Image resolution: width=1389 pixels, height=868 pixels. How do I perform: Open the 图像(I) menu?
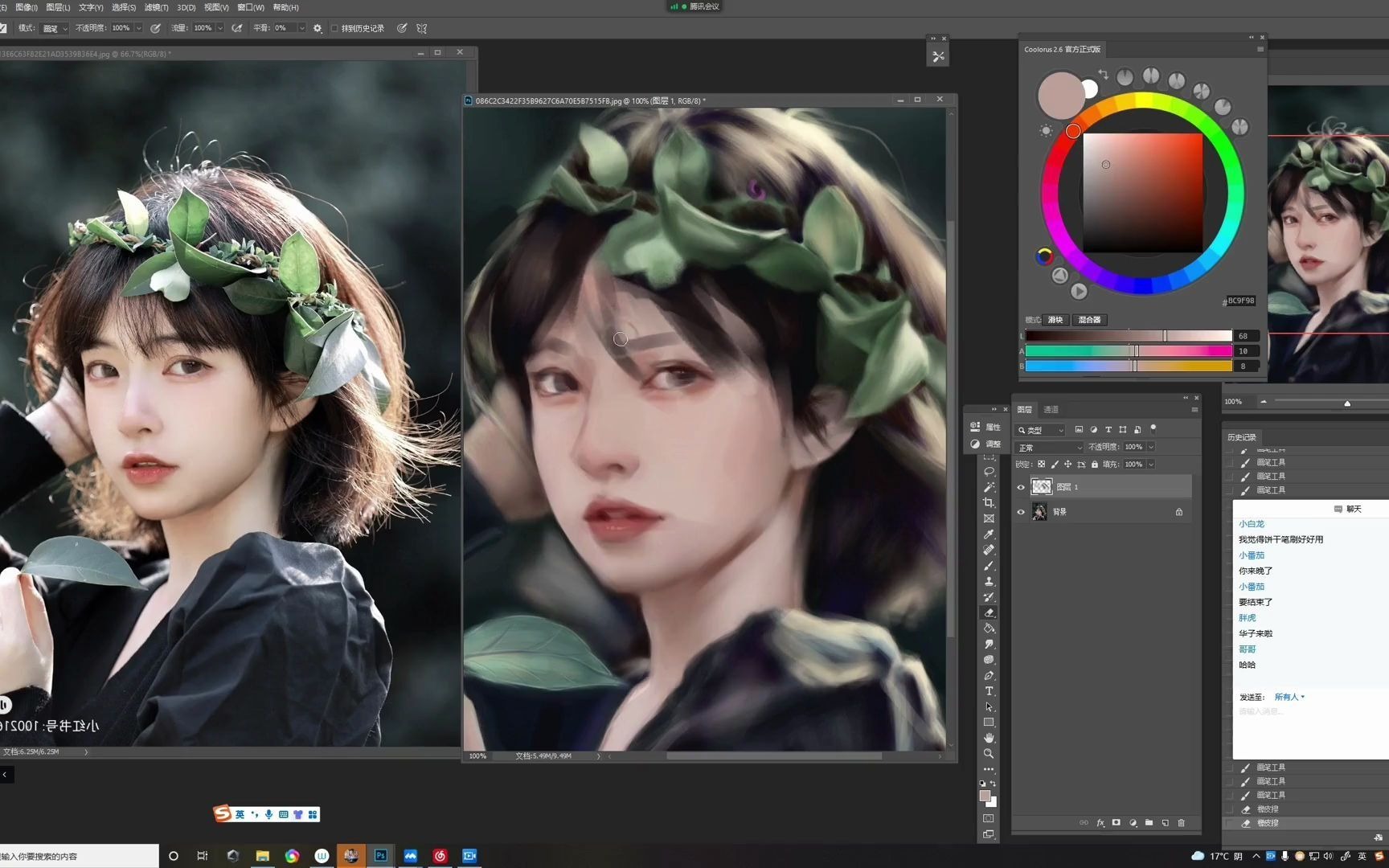point(27,7)
